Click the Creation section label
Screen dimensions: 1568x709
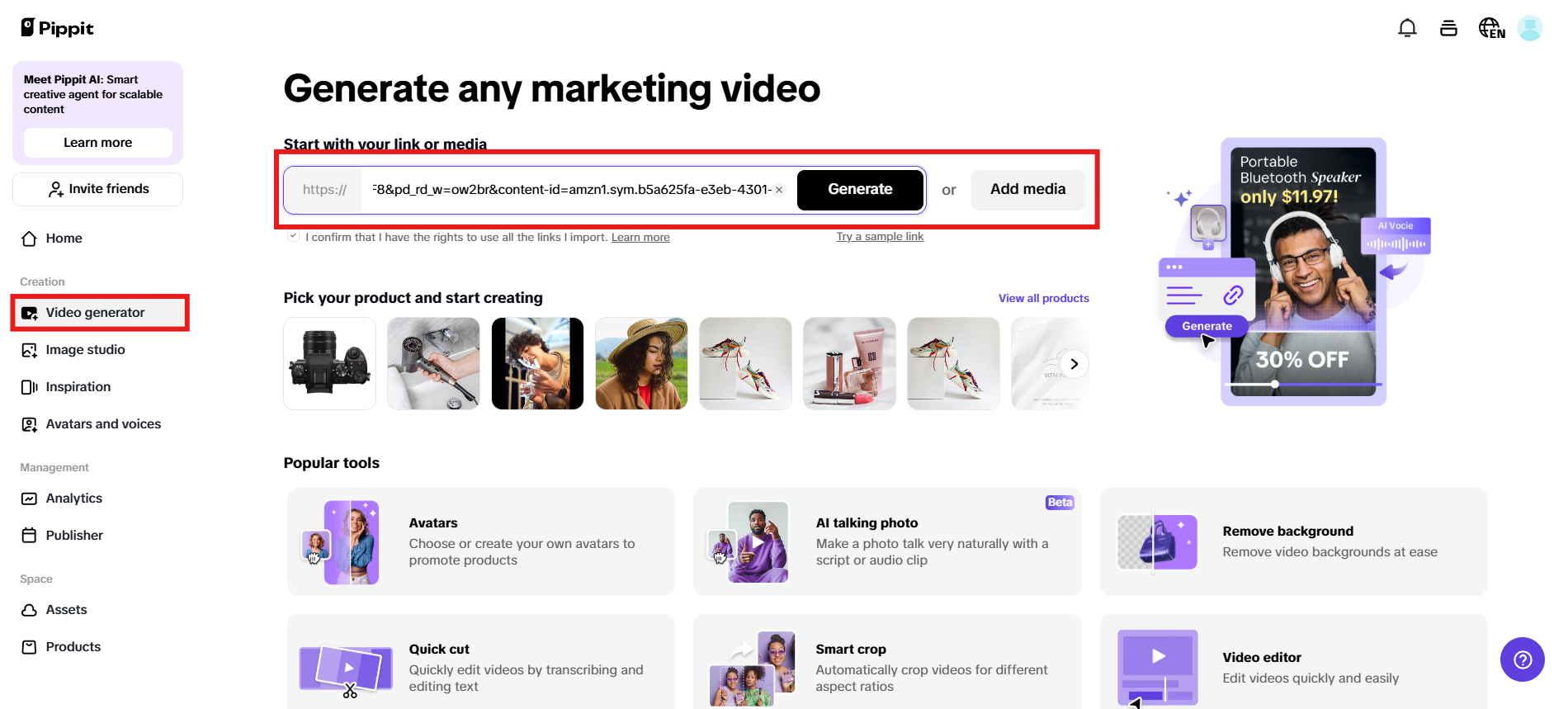(42, 282)
